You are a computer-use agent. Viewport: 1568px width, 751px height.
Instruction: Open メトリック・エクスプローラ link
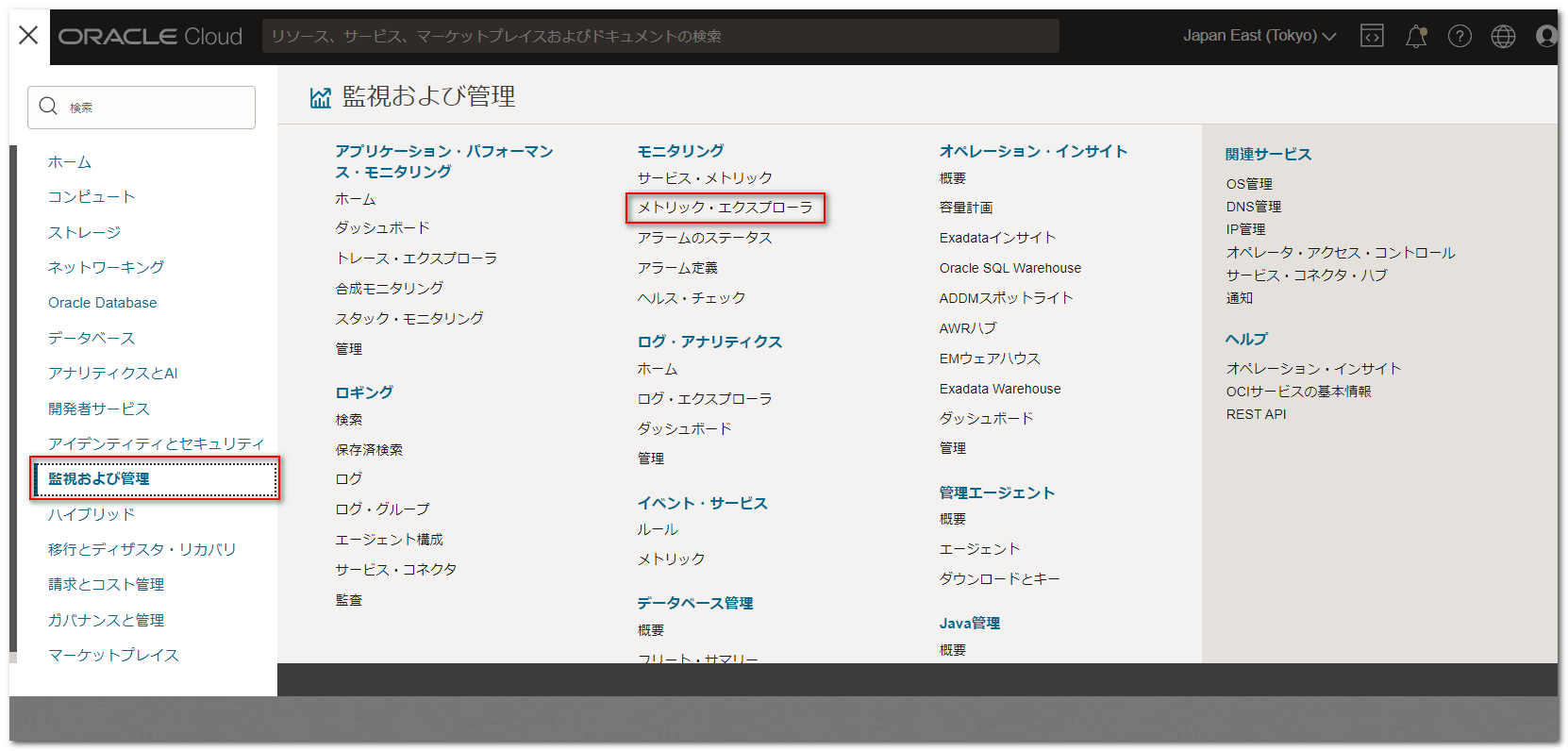(x=725, y=208)
